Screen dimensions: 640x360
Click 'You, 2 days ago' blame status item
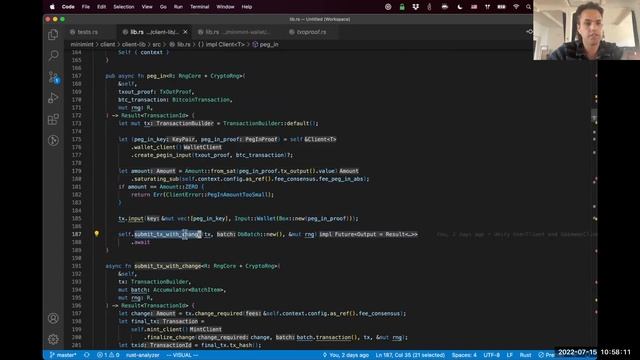(346, 355)
